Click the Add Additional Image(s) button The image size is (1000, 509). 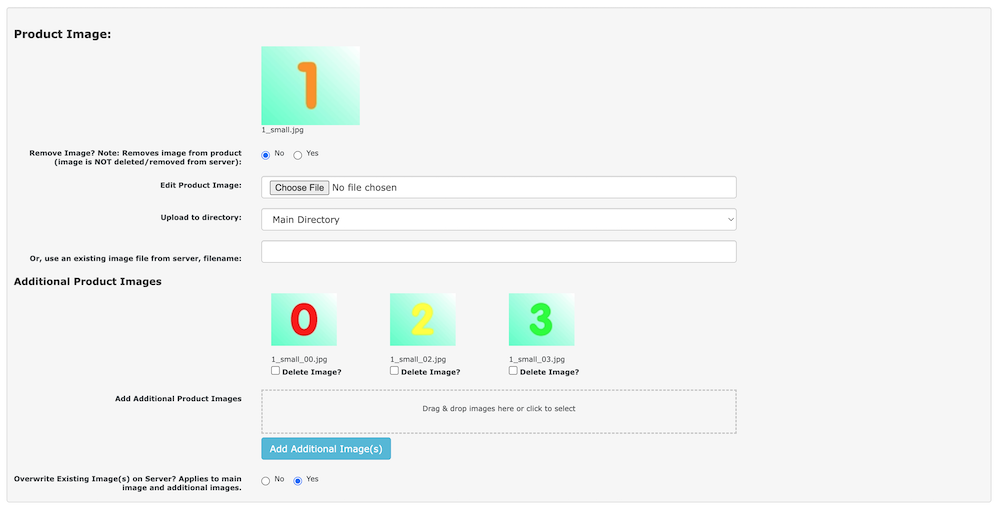click(326, 449)
